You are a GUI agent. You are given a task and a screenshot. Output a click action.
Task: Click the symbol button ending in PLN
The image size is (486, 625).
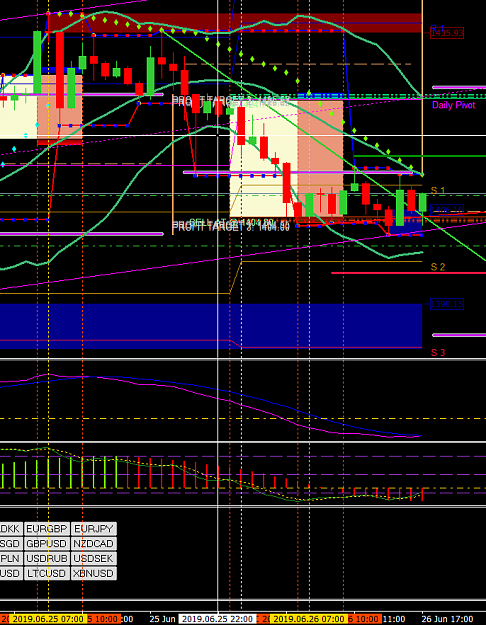[11, 558]
